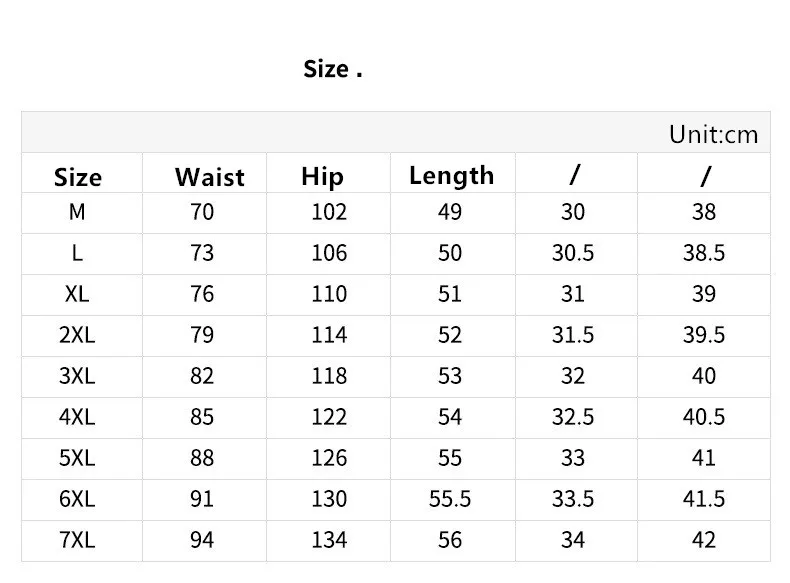The height and width of the screenshot is (583, 790).
Task: Click the Unit:cm label
Action: tap(714, 135)
